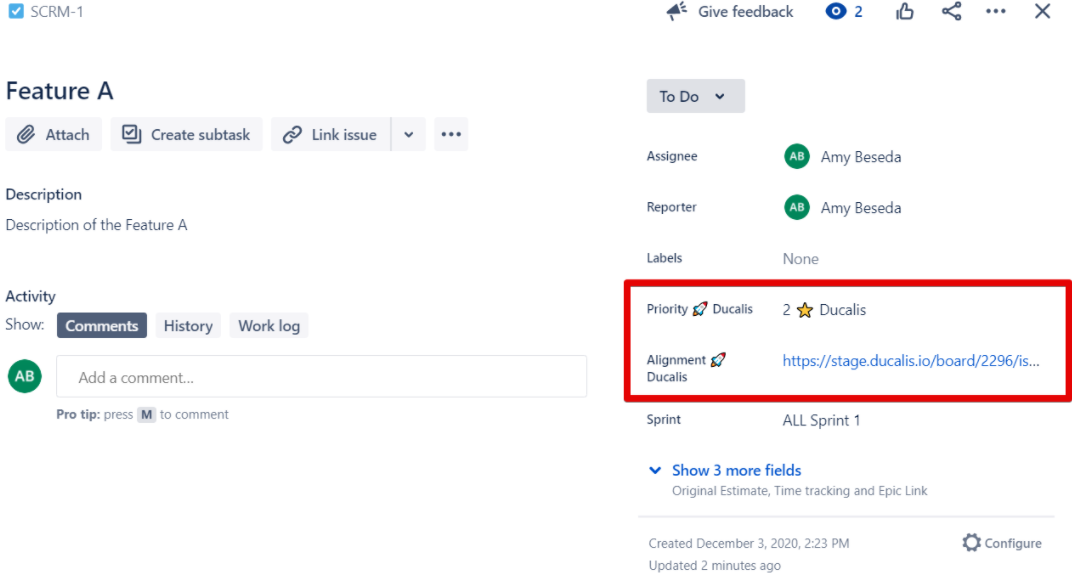The image size is (1072, 578).
Task: Select the Comments tab
Action: [x=101, y=326]
